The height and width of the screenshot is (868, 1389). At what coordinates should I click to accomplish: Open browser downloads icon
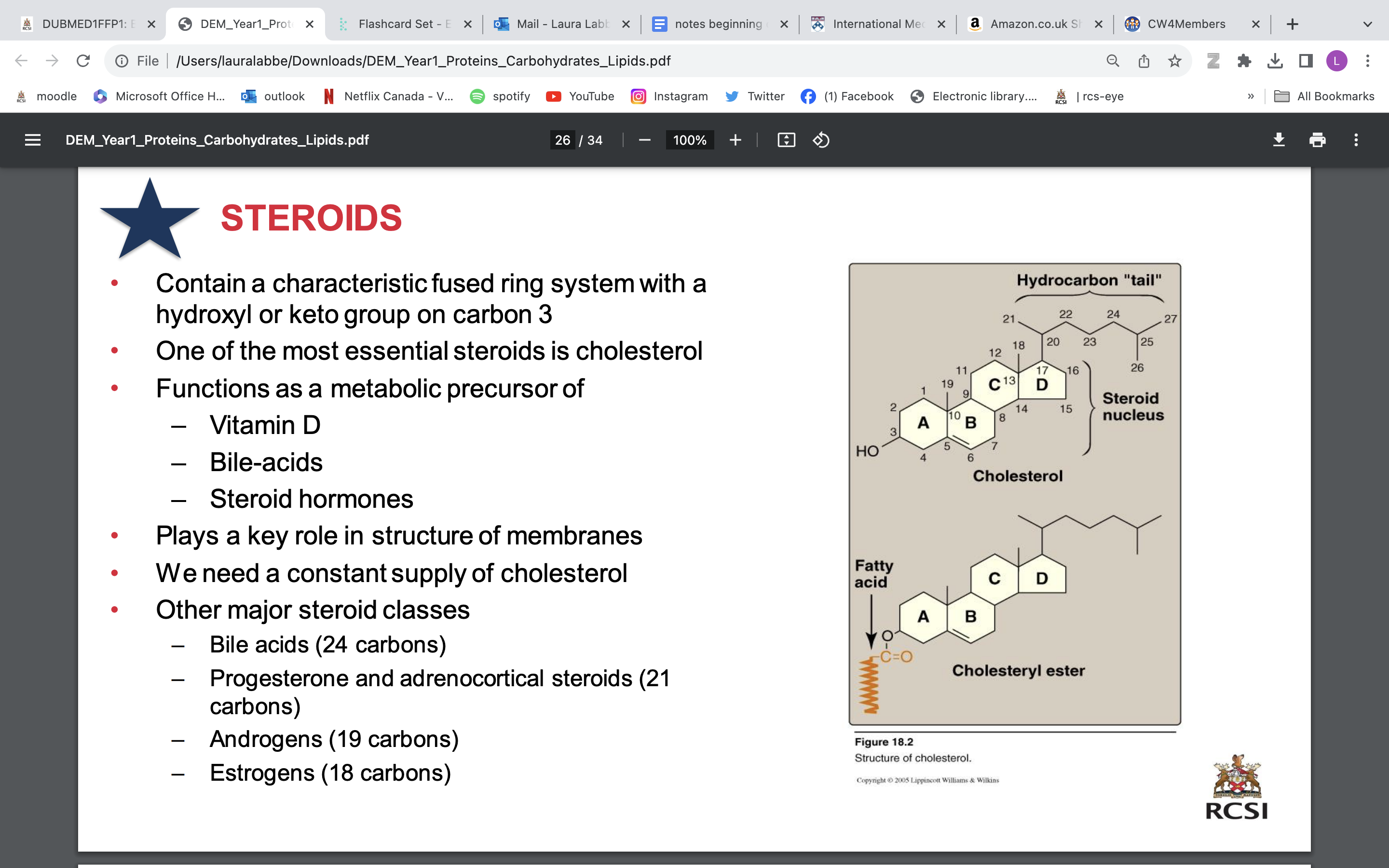click(x=1275, y=60)
